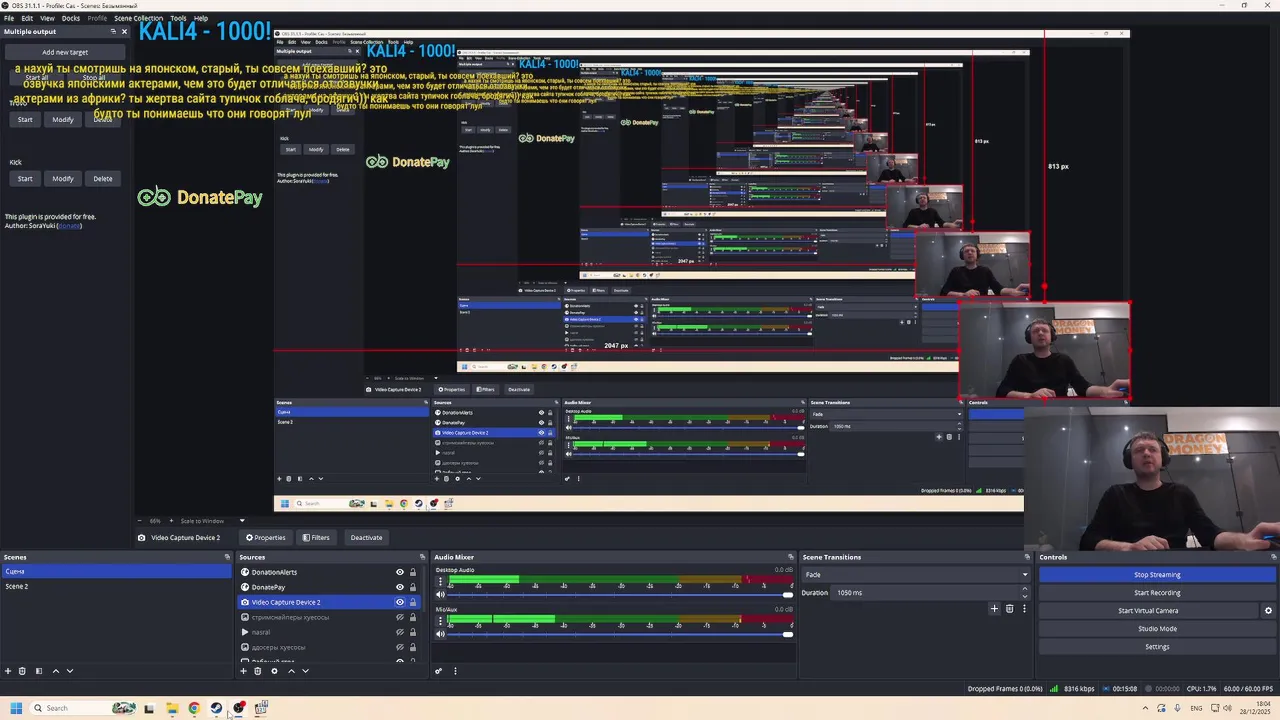The height and width of the screenshot is (720, 1280).
Task: Click Deactivate button for capture device
Action: [x=366, y=538]
